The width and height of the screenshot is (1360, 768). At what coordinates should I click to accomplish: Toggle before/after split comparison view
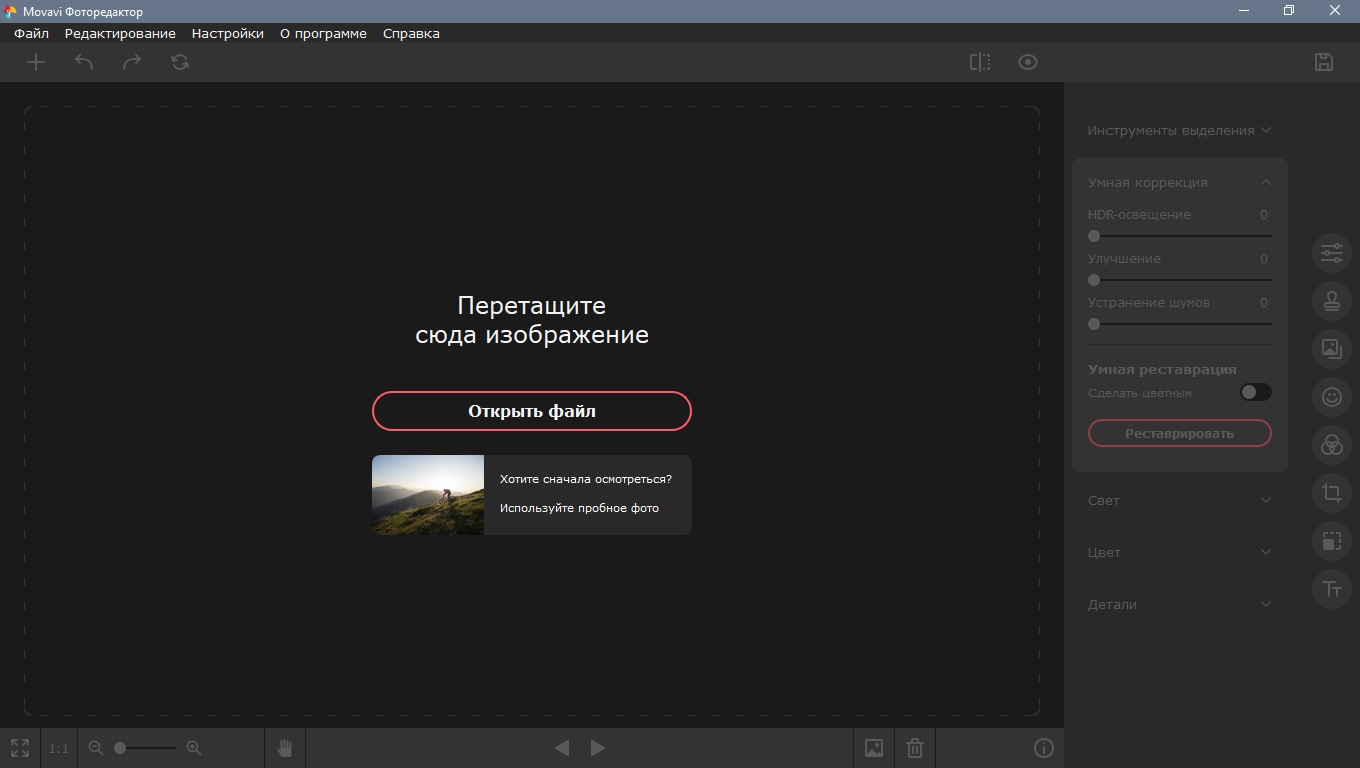pos(980,62)
